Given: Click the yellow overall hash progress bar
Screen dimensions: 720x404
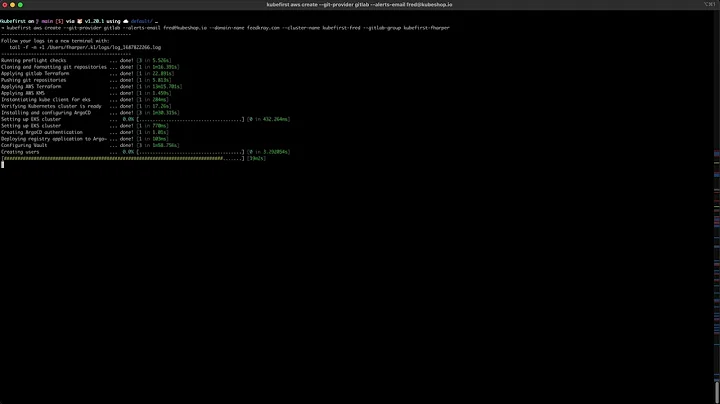Looking at the screenshot, I should coord(123,158).
